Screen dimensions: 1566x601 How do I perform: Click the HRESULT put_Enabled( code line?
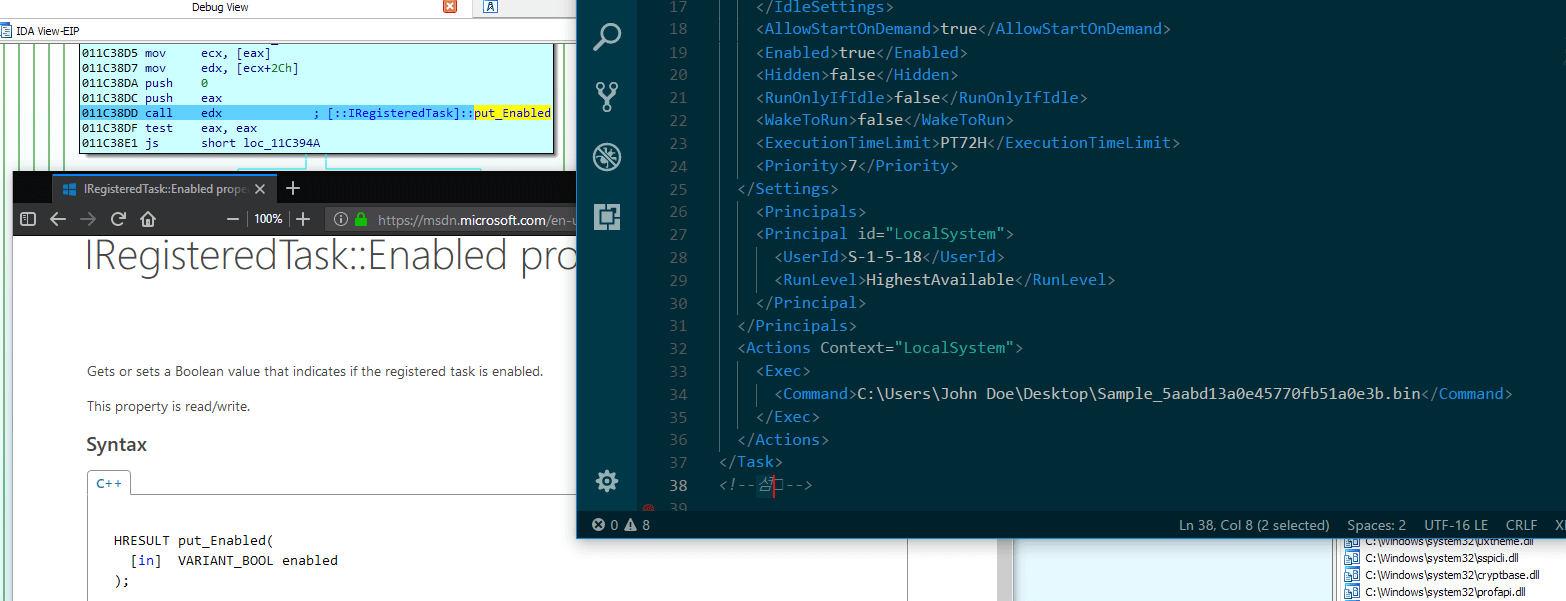193,541
